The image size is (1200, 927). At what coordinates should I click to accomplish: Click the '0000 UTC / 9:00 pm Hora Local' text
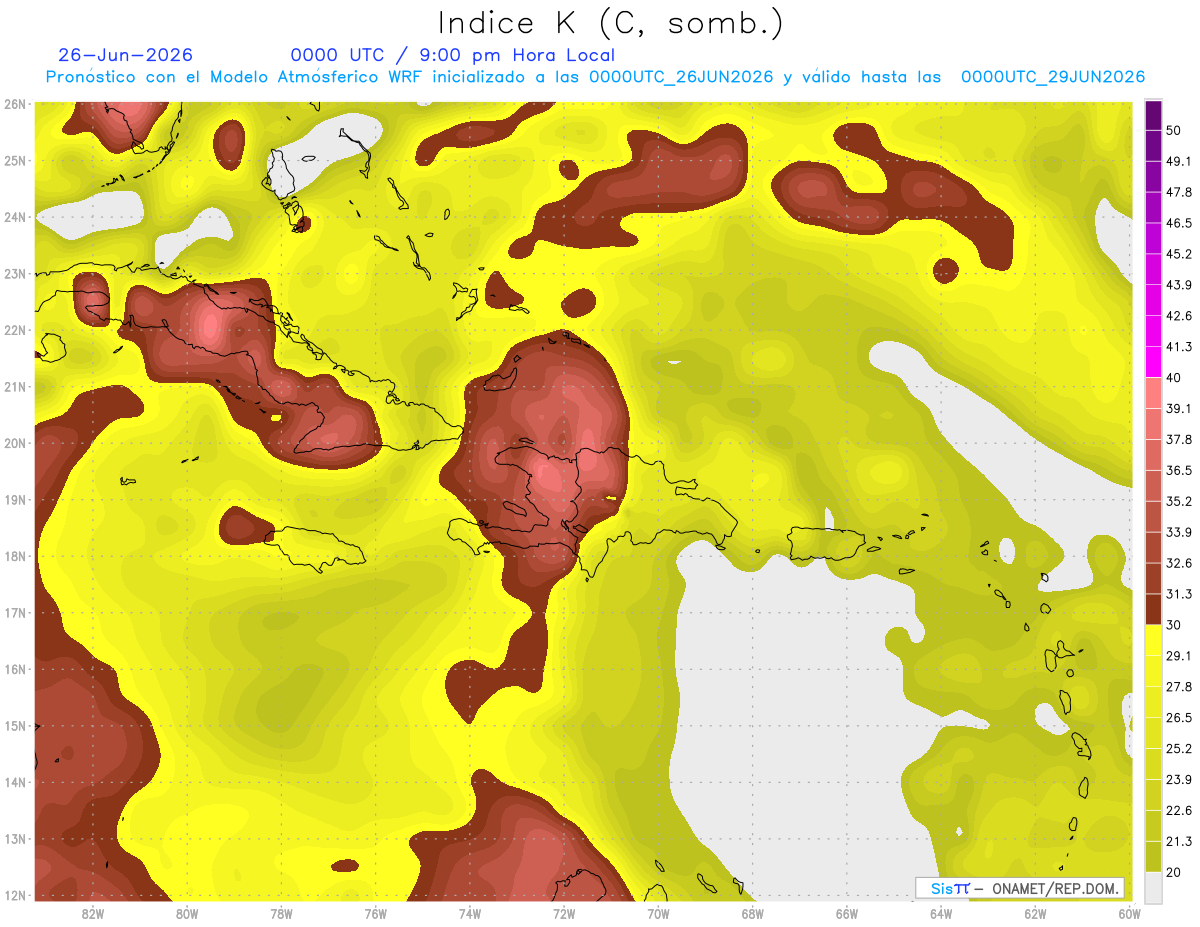tap(453, 55)
